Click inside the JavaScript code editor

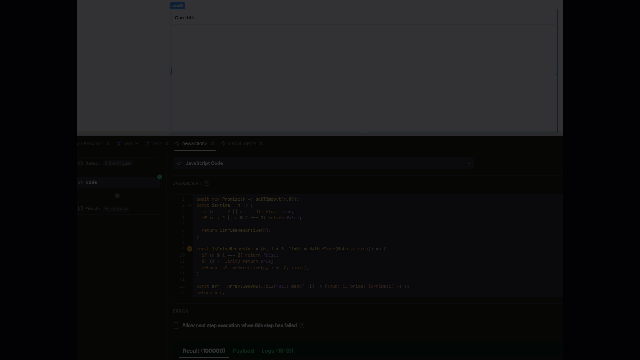coord(367,246)
